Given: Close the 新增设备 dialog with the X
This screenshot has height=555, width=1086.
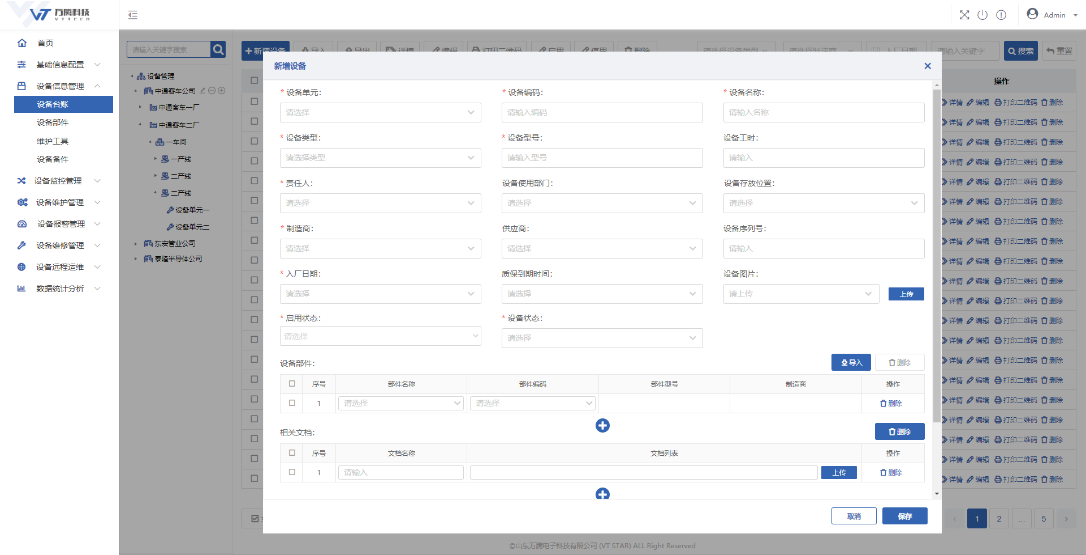Looking at the screenshot, I should tap(927, 66).
